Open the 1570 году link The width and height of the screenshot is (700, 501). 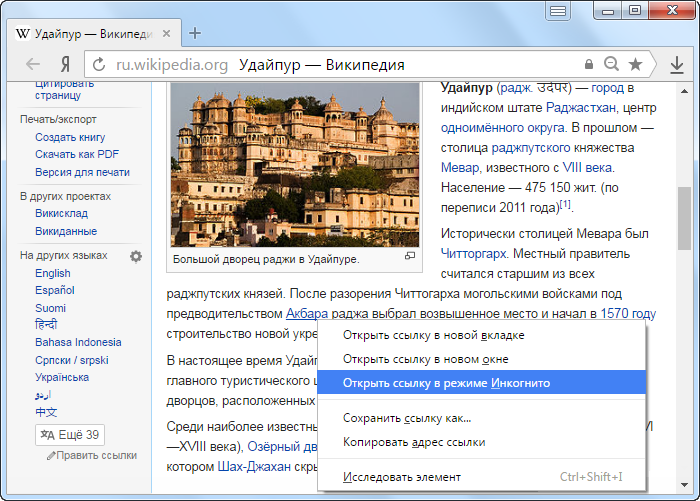pyautogui.click(x=628, y=314)
